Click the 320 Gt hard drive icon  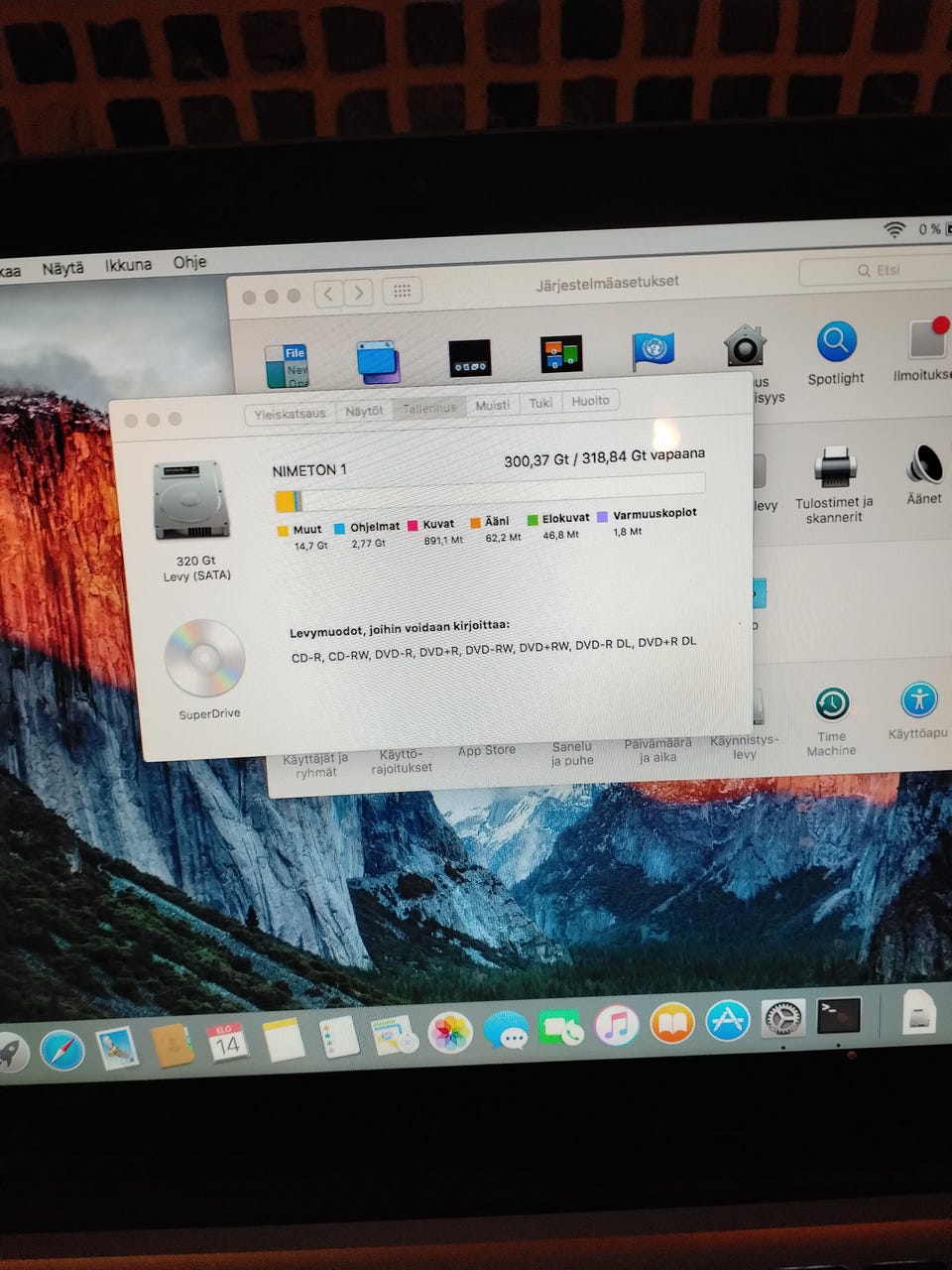tap(192, 500)
